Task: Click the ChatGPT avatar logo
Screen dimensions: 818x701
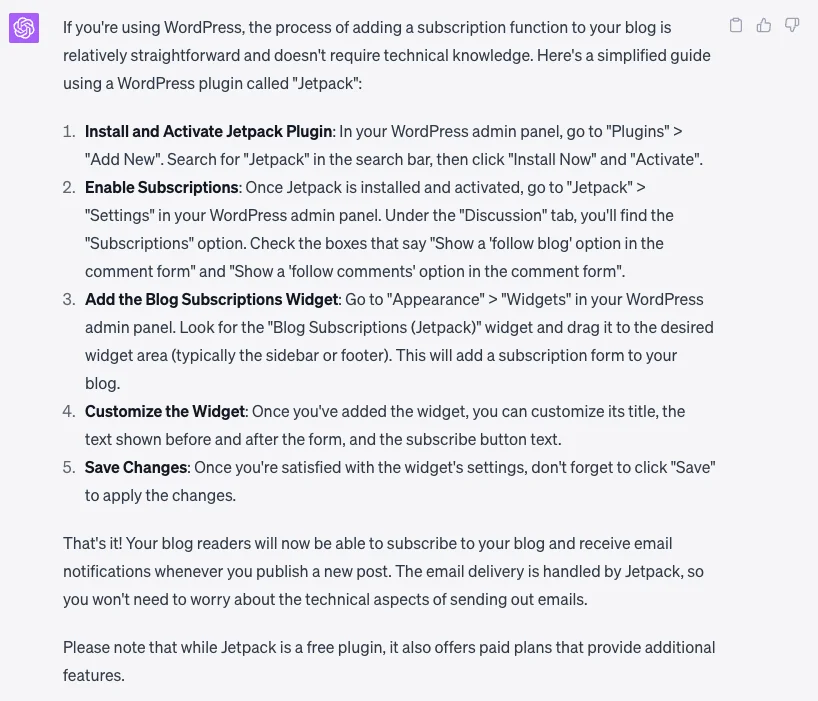Action: pos(24,28)
